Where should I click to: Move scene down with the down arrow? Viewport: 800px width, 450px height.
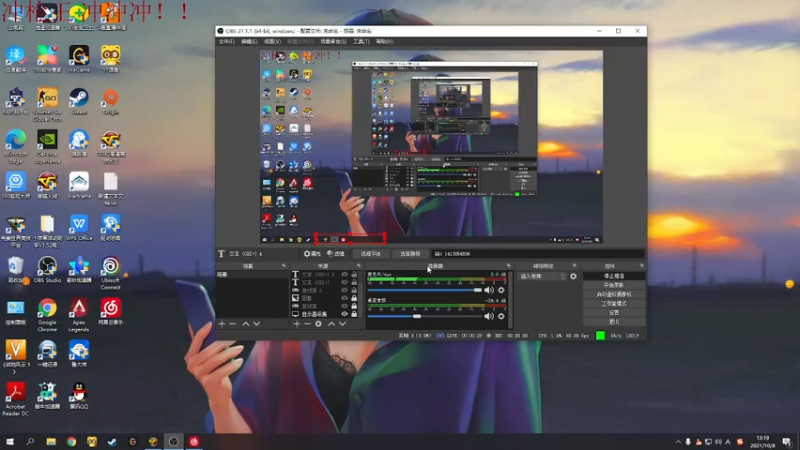coord(257,324)
